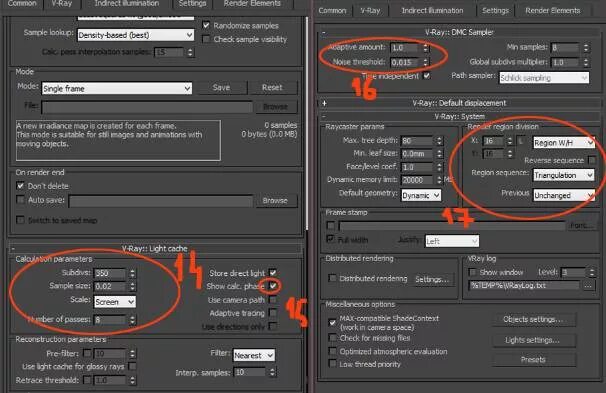Open Indirect illumination tab in right panel
606x393 pixels.
432,11
